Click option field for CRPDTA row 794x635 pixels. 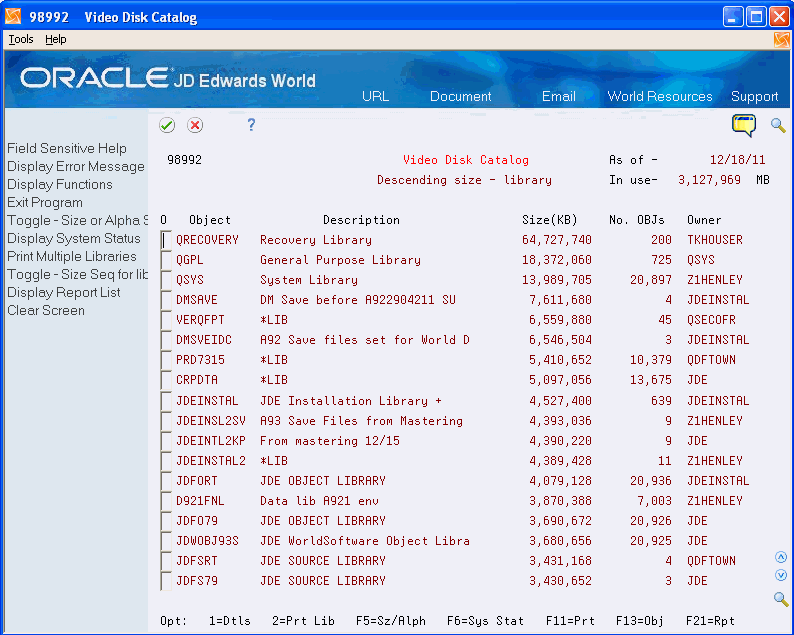coord(166,380)
